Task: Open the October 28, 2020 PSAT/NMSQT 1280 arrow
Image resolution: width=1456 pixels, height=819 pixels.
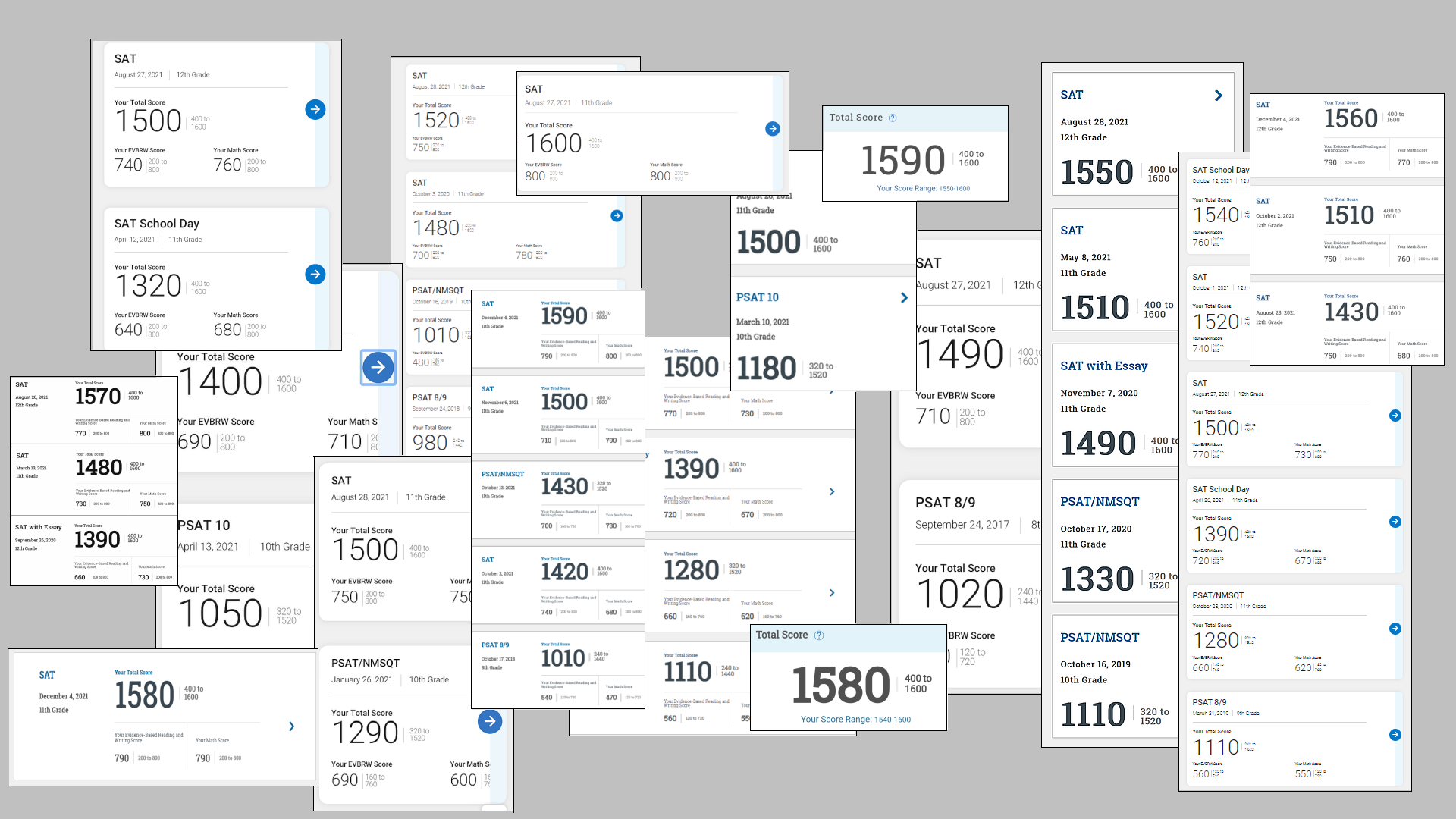Action: click(x=1395, y=629)
